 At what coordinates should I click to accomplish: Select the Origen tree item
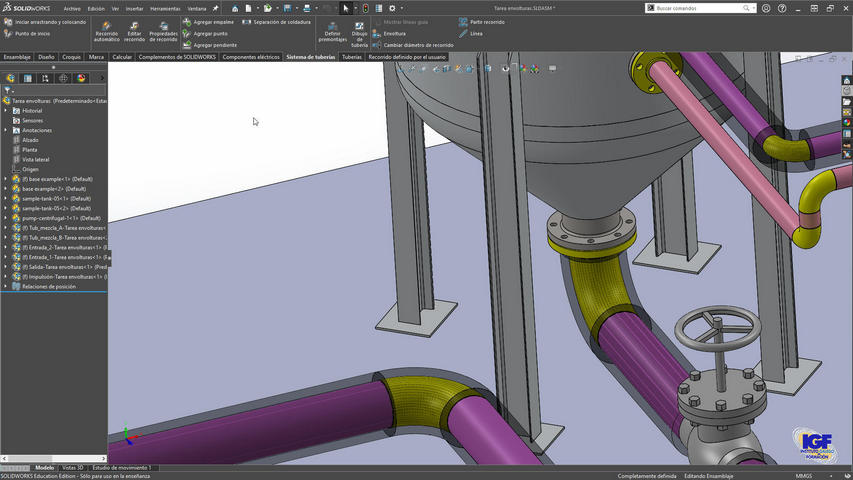tap(30, 169)
